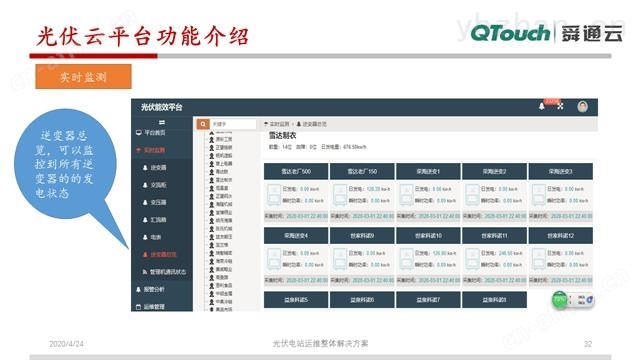
Task: Click the inverter device icon under 世家科诺10
Action: [406, 259]
